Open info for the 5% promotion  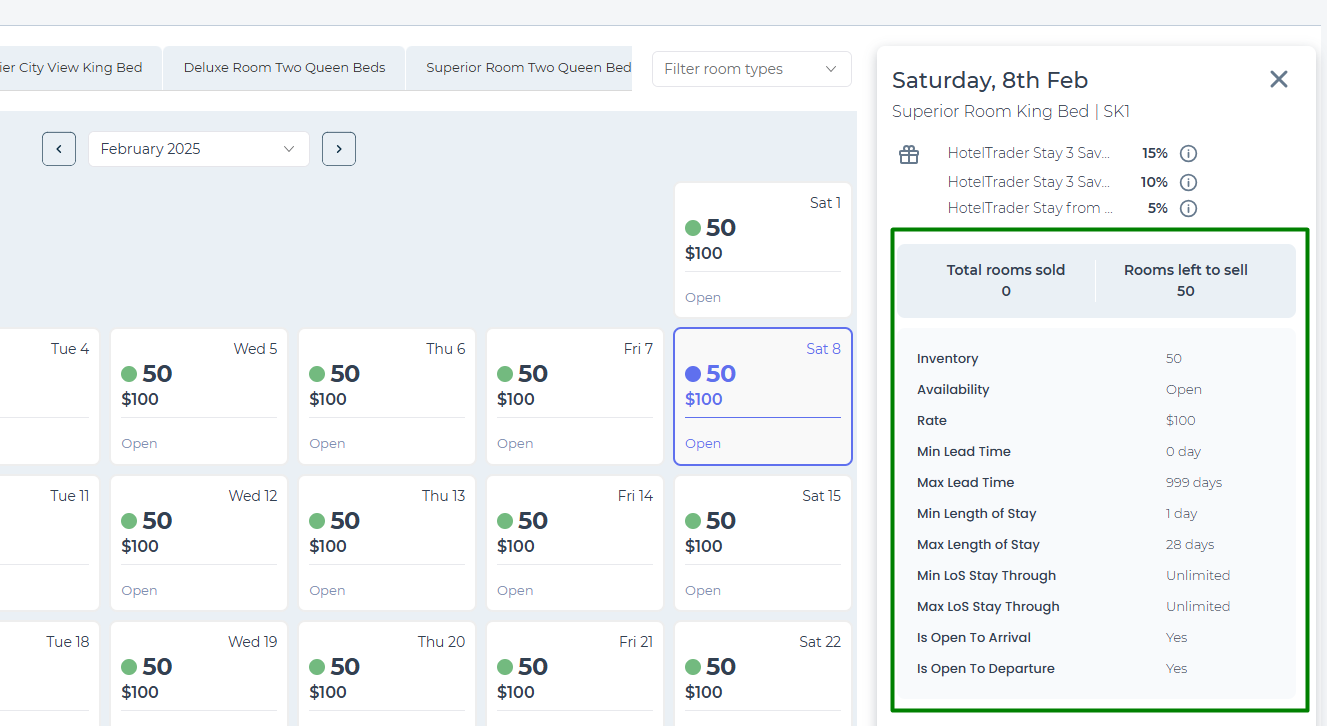pos(1188,209)
